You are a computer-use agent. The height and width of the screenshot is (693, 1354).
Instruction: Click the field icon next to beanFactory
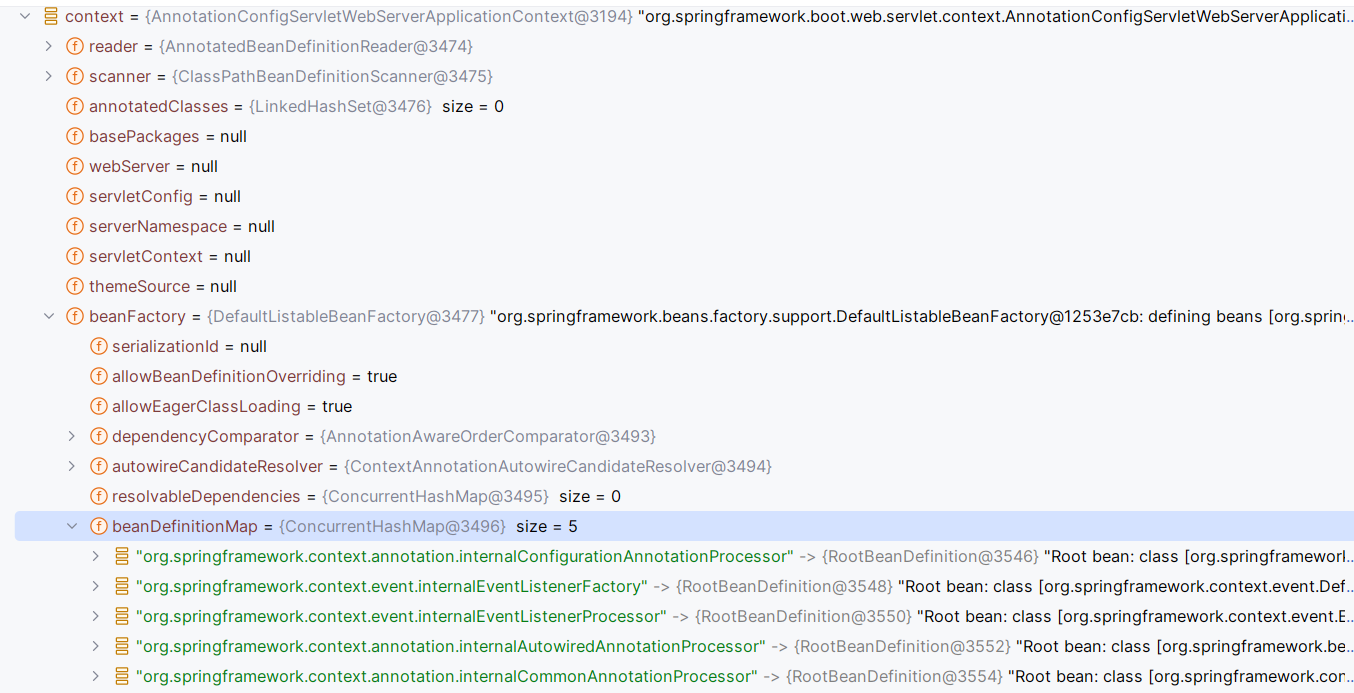click(74, 316)
